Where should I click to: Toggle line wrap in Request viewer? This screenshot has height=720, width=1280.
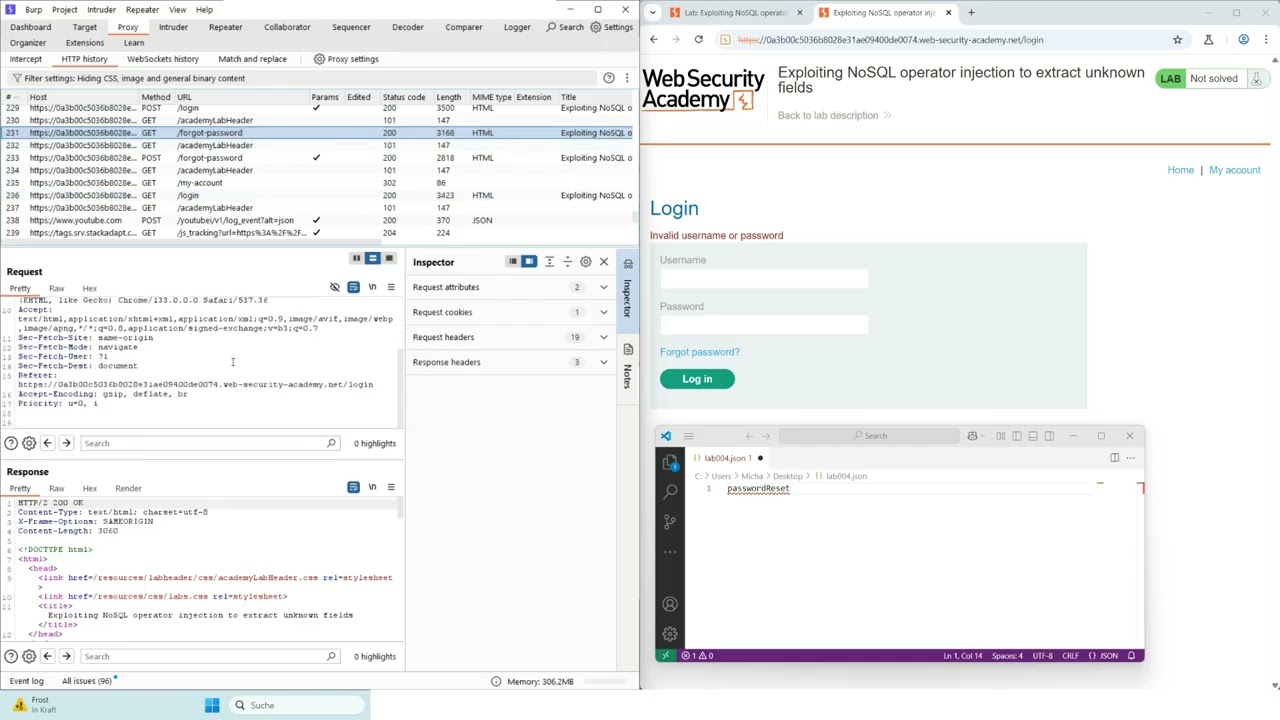click(353, 288)
